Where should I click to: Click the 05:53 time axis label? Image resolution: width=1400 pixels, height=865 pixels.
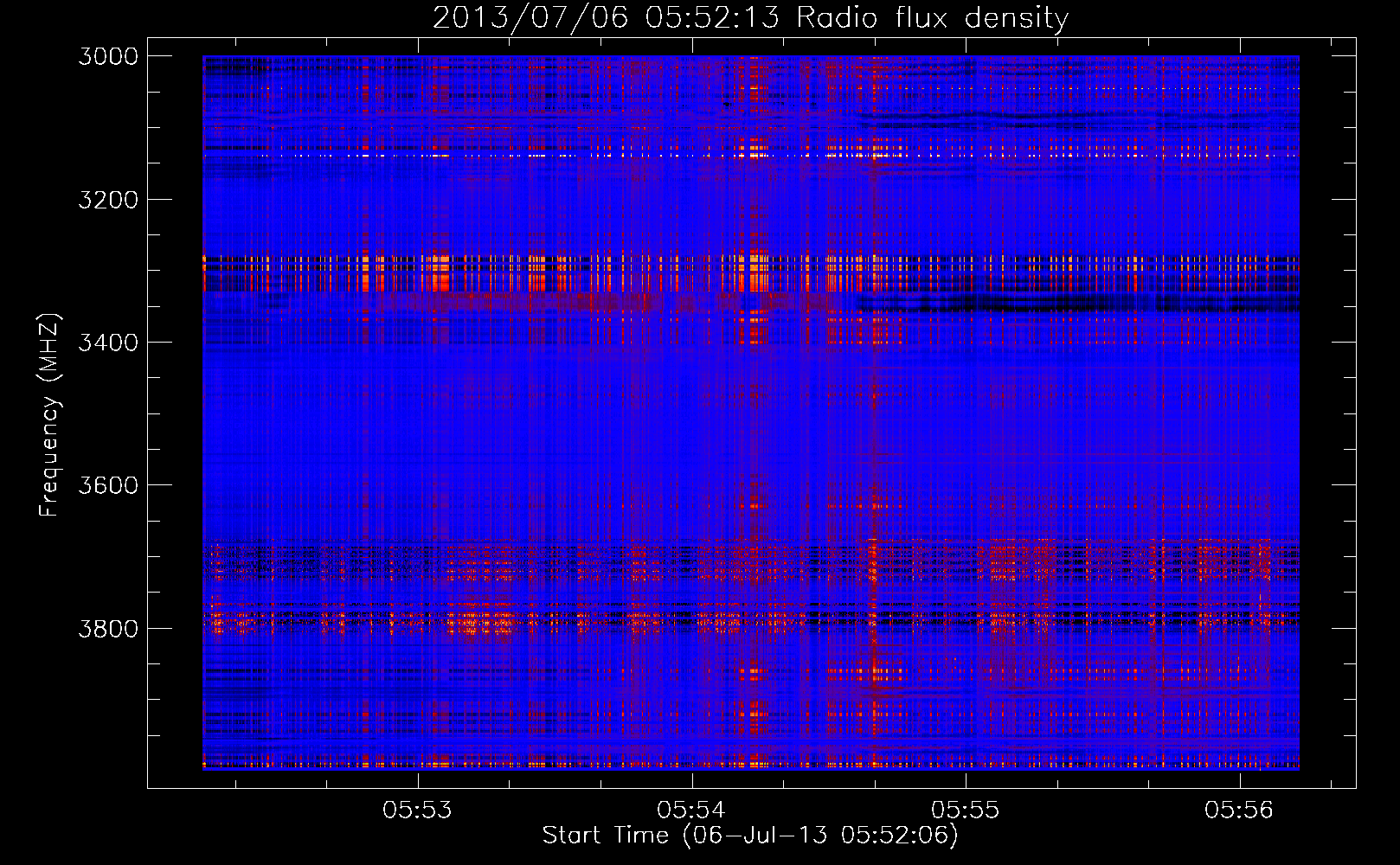point(418,810)
